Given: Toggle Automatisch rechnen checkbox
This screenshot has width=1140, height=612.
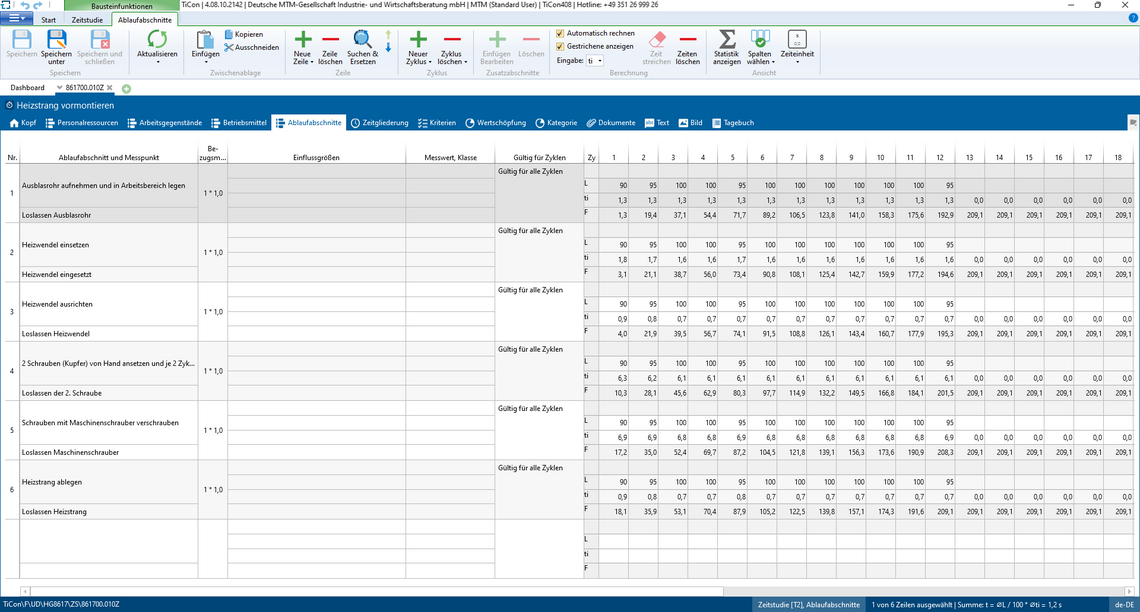Looking at the screenshot, I should [x=559, y=33].
